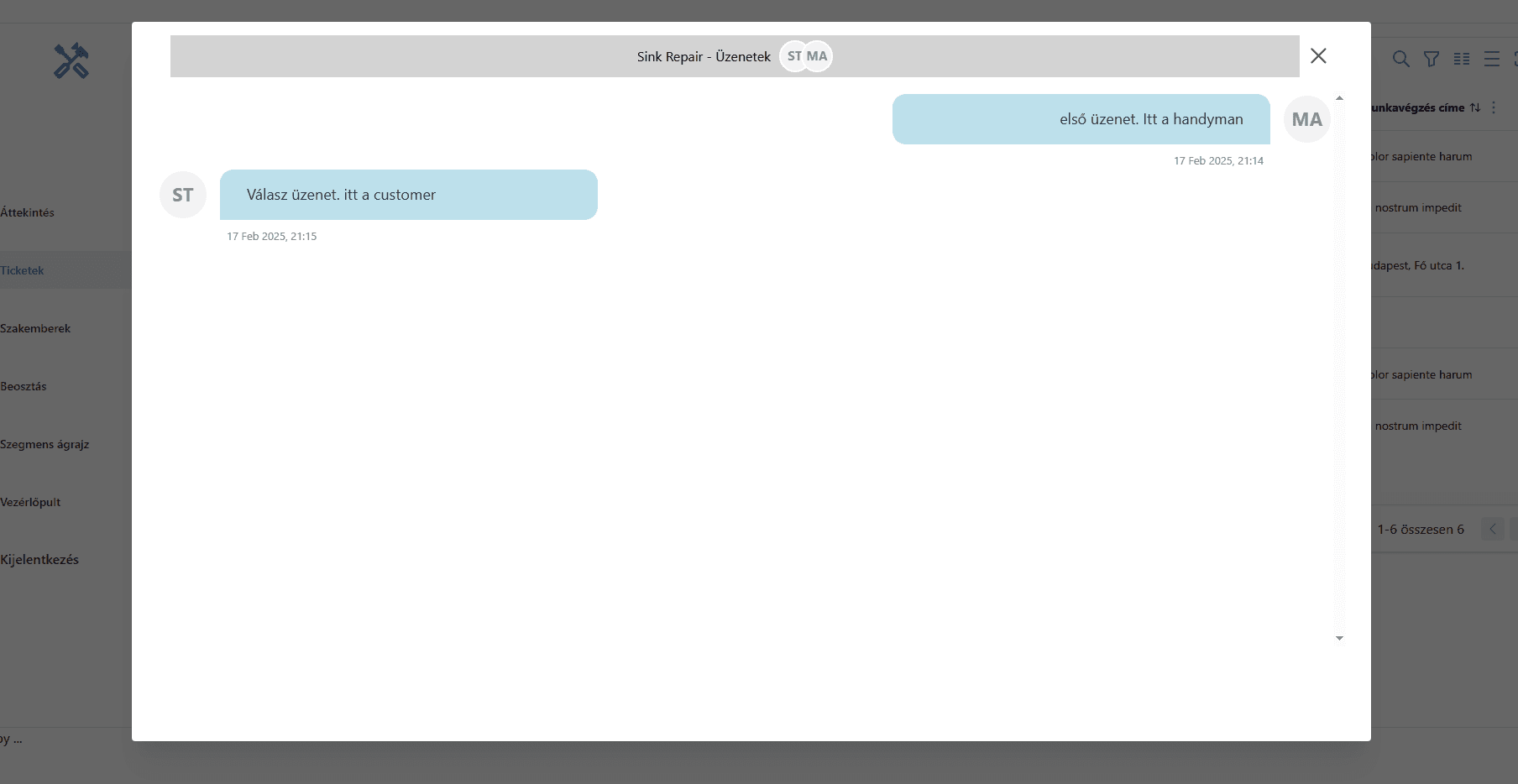Image resolution: width=1518 pixels, height=784 pixels.
Task: Select the list view lines icon
Action: pyautogui.click(x=1492, y=59)
